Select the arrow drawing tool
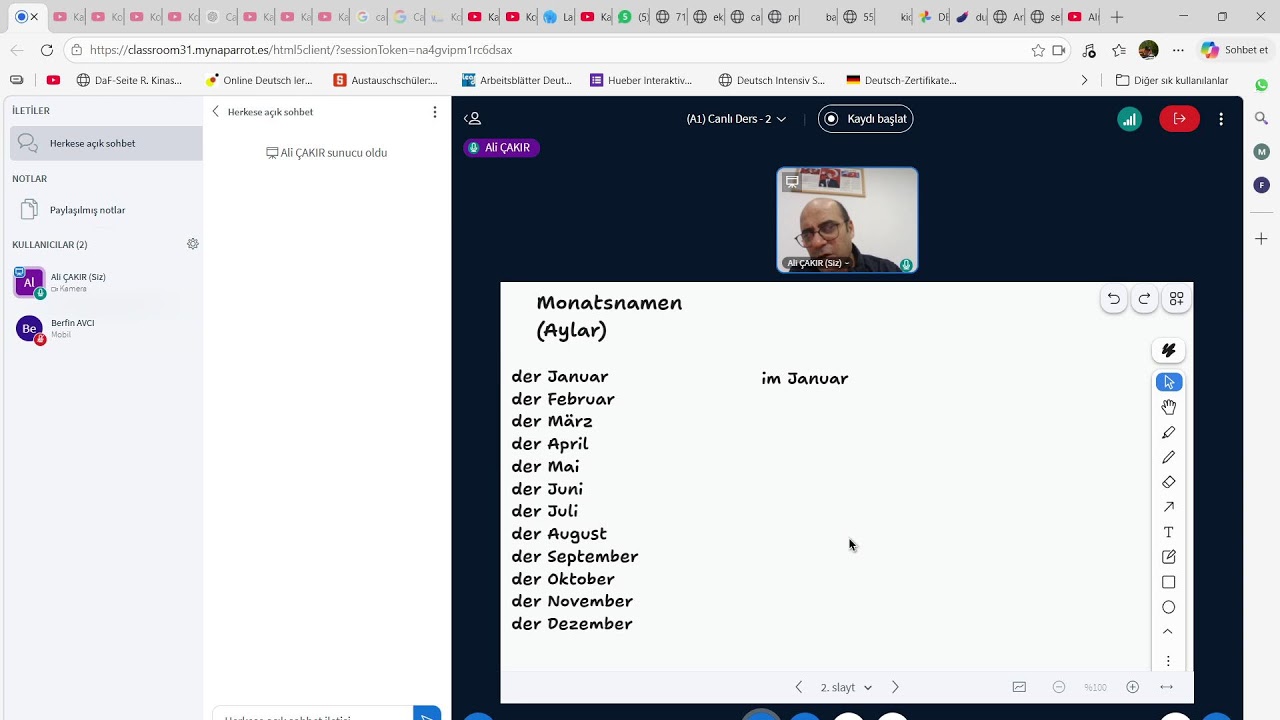1280x720 pixels. 1168,507
